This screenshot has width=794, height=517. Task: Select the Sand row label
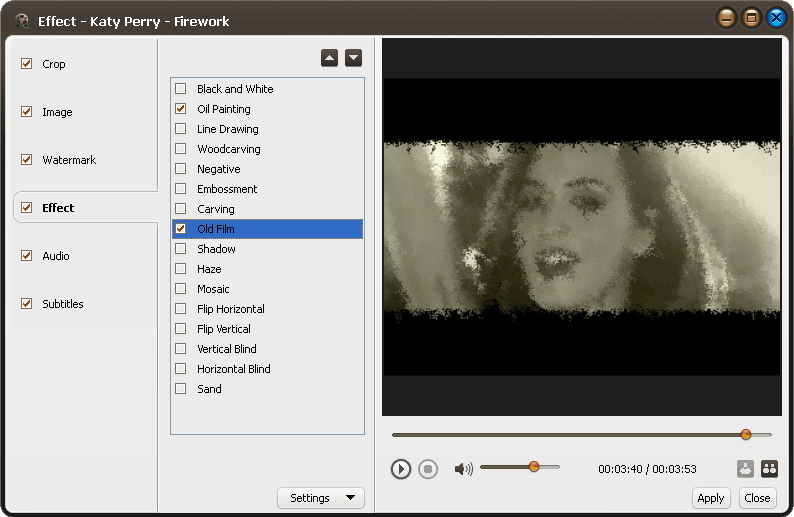point(209,389)
